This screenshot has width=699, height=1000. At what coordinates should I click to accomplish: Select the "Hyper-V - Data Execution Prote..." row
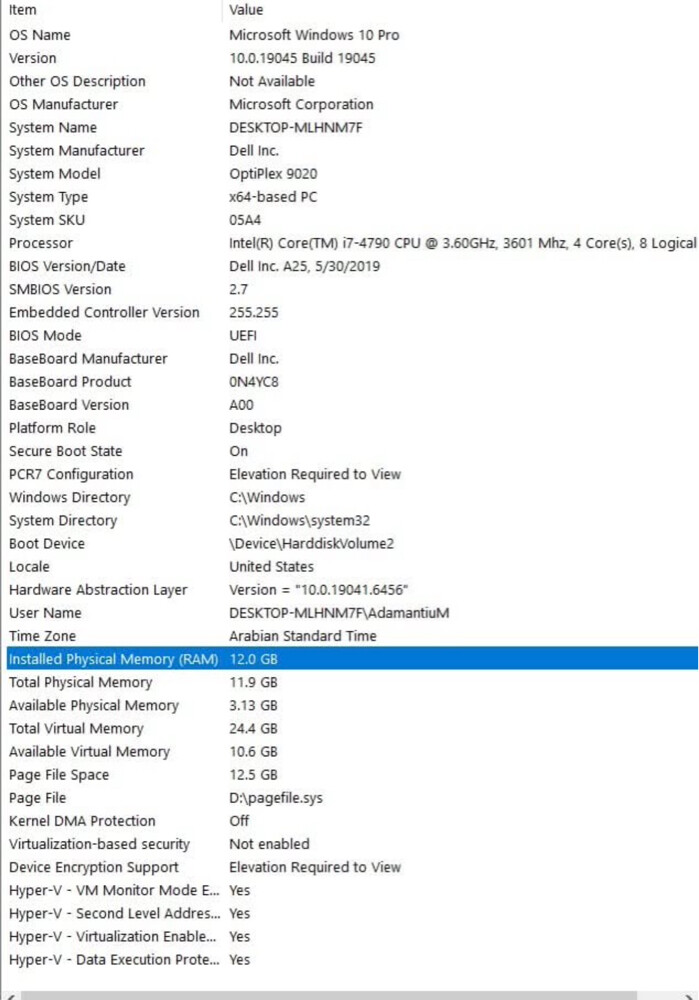[352, 960]
